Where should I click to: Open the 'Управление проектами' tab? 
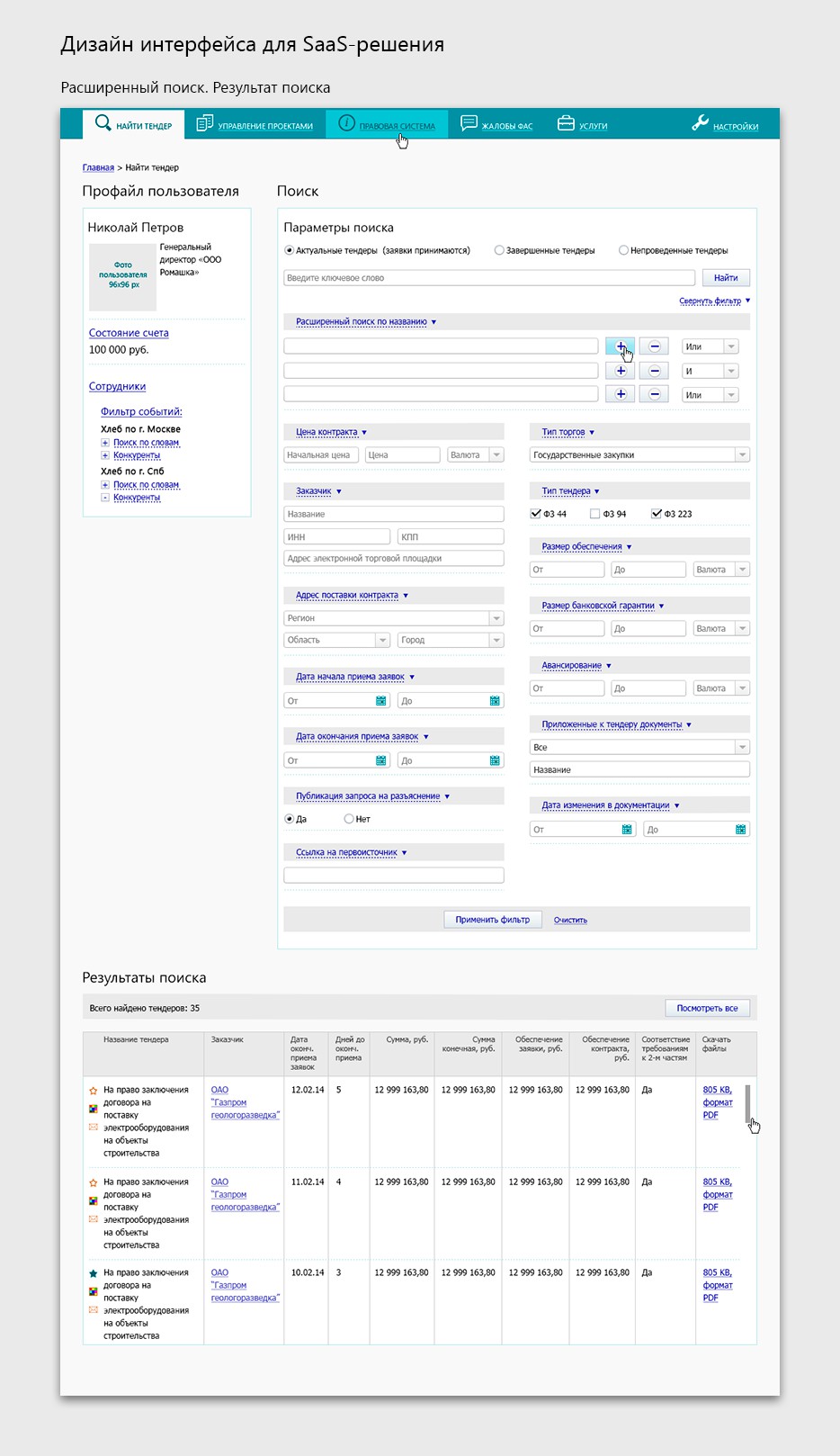(255, 125)
